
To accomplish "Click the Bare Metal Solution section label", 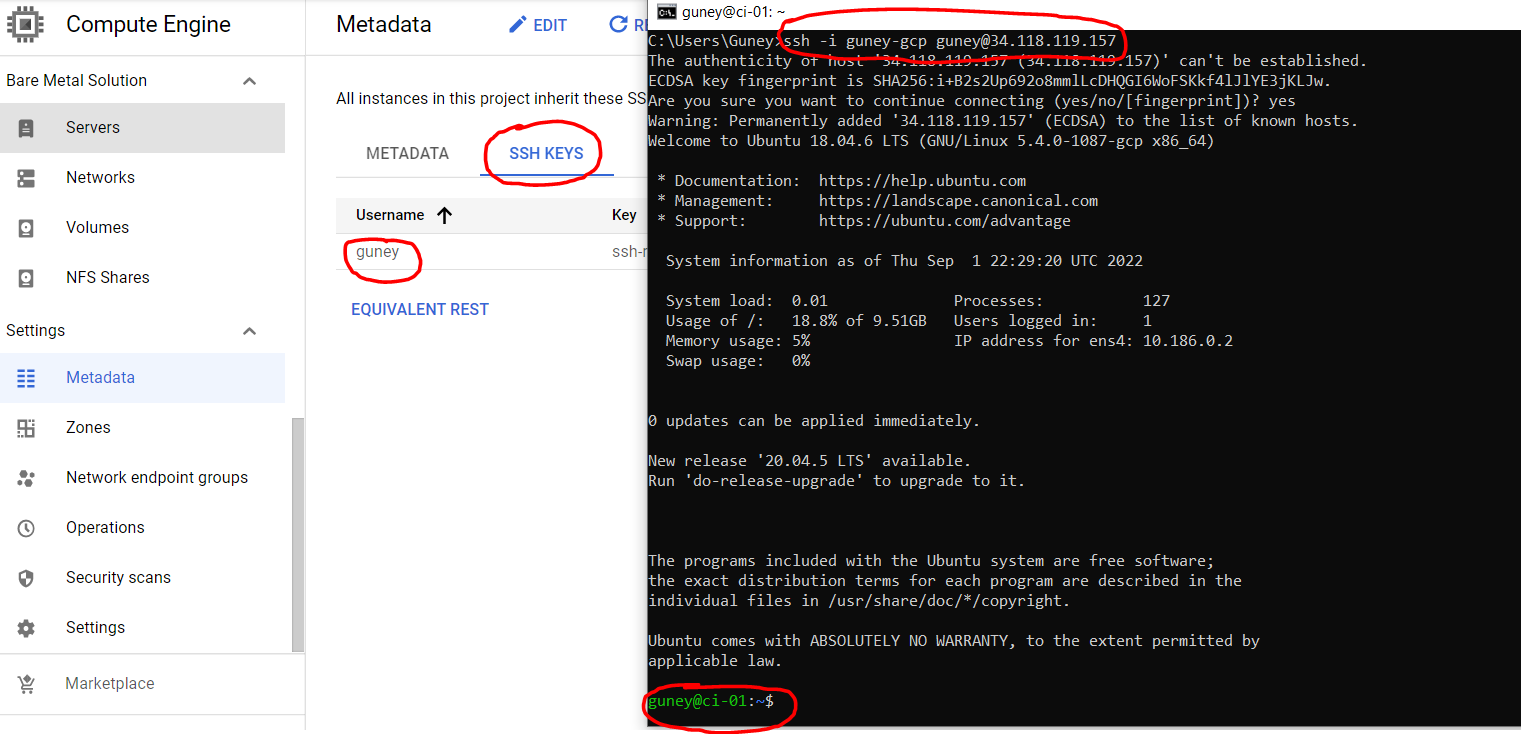I will point(77,81).
